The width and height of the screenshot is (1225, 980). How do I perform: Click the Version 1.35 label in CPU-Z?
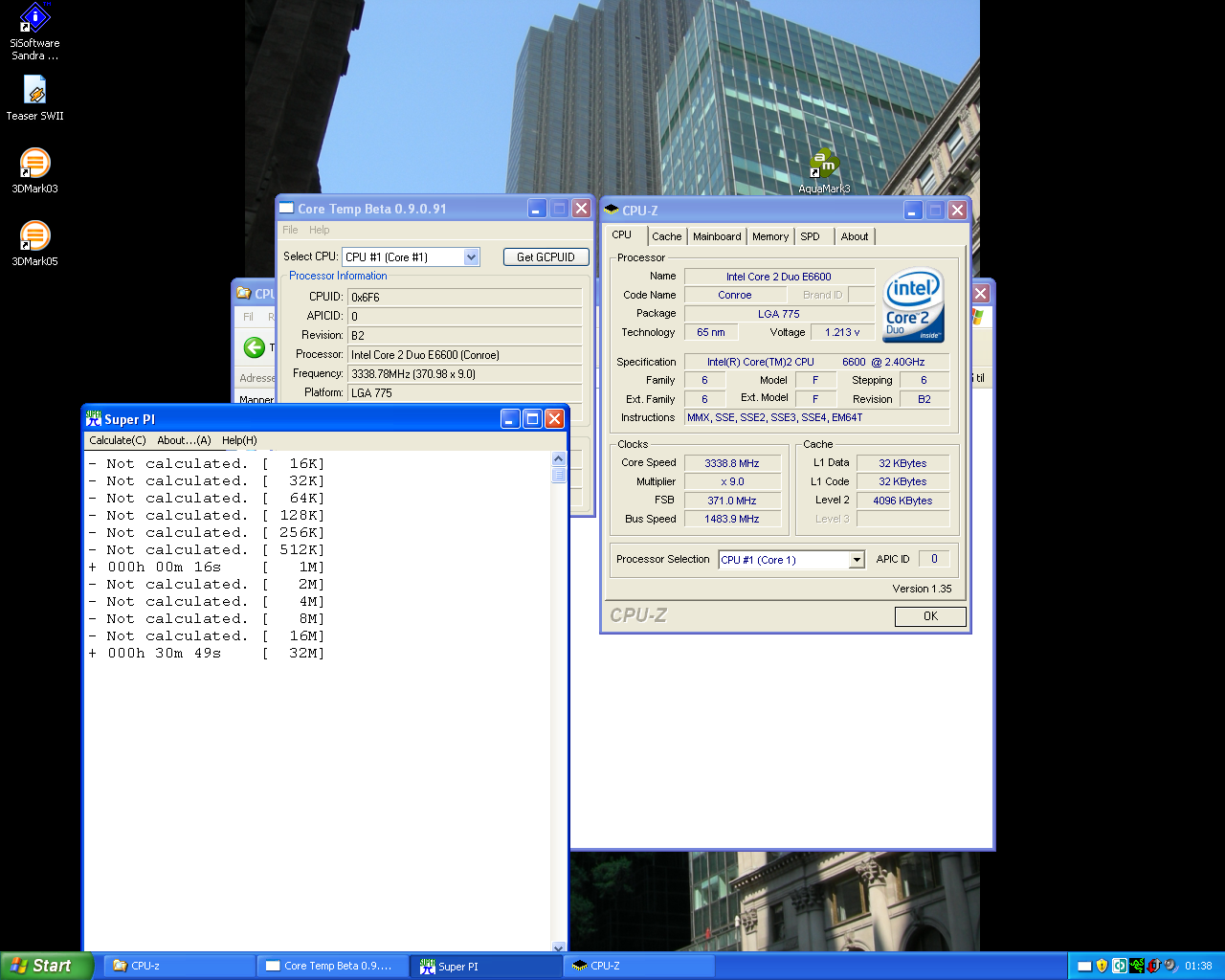(922, 589)
